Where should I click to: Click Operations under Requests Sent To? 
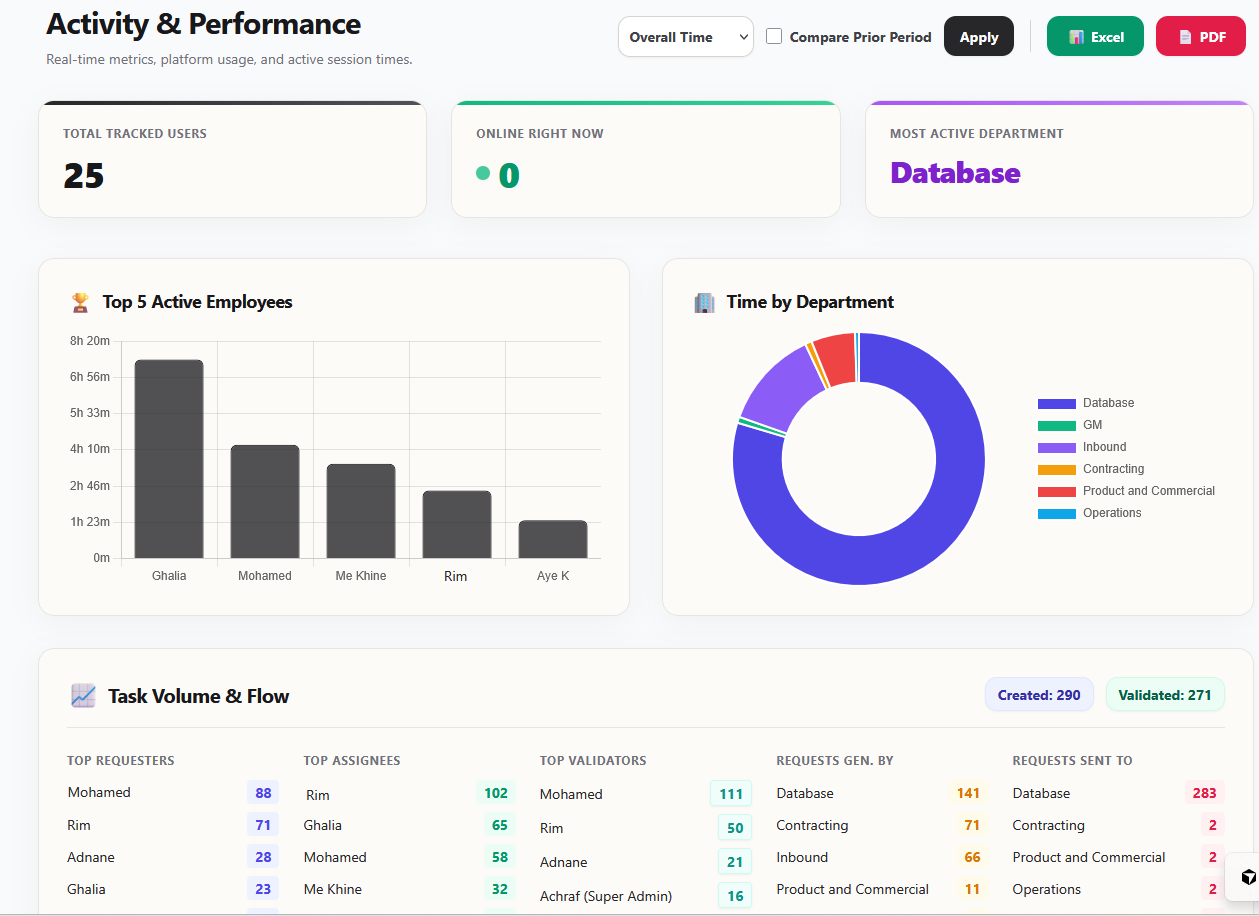(1046, 889)
